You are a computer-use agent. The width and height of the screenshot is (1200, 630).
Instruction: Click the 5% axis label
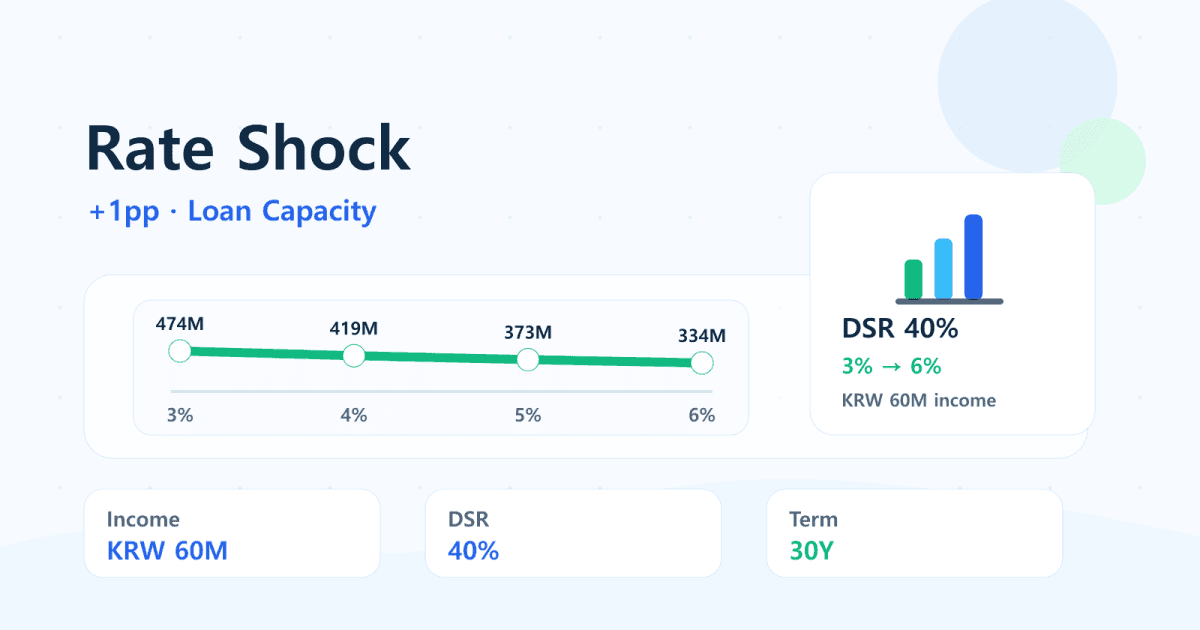tap(528, 415)
